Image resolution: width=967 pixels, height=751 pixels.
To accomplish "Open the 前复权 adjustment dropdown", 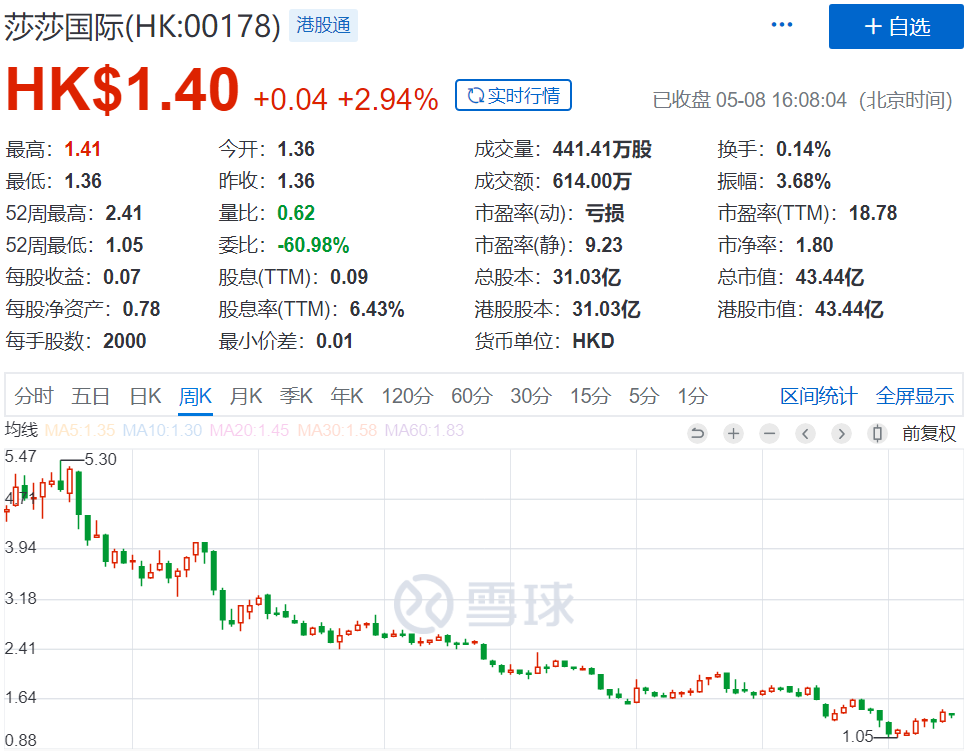I will coord(929,433).
